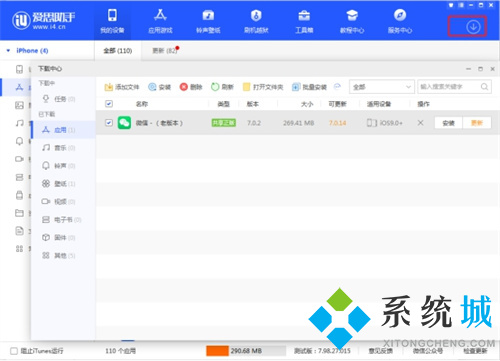The width and height of the screenshot is (500, 361).
Task: Click the magnifier search icon
Action: point(484,87)
